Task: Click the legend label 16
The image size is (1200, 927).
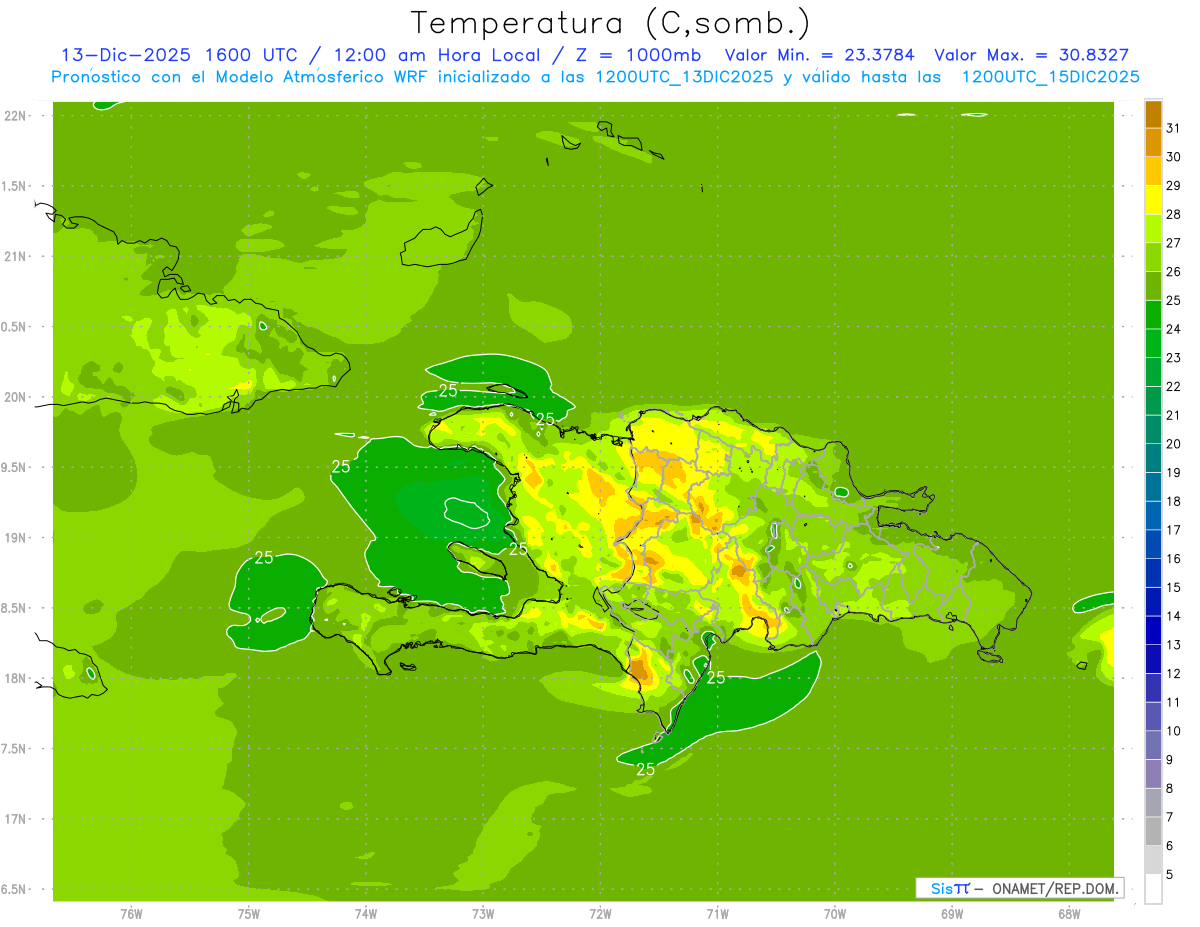Action: click(x=1174, y=559)
